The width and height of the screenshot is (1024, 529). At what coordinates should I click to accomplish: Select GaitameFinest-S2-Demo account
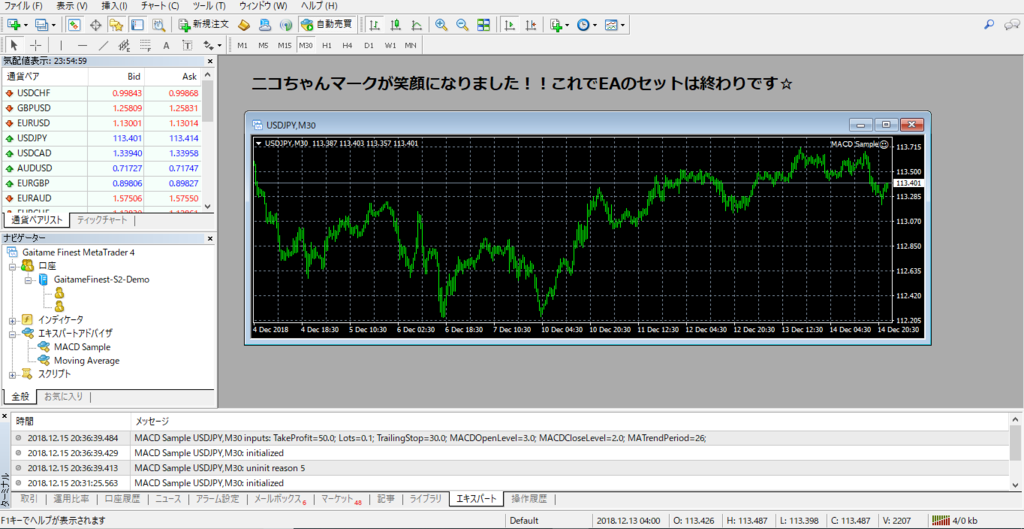(x=102, y=280)
